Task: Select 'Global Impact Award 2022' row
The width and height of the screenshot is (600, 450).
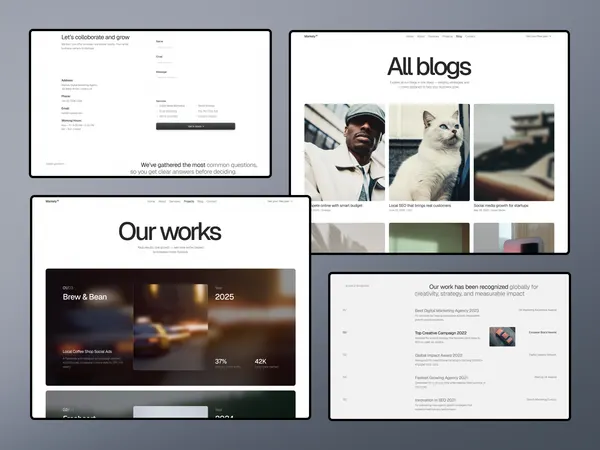Action: tap(450, 358)
